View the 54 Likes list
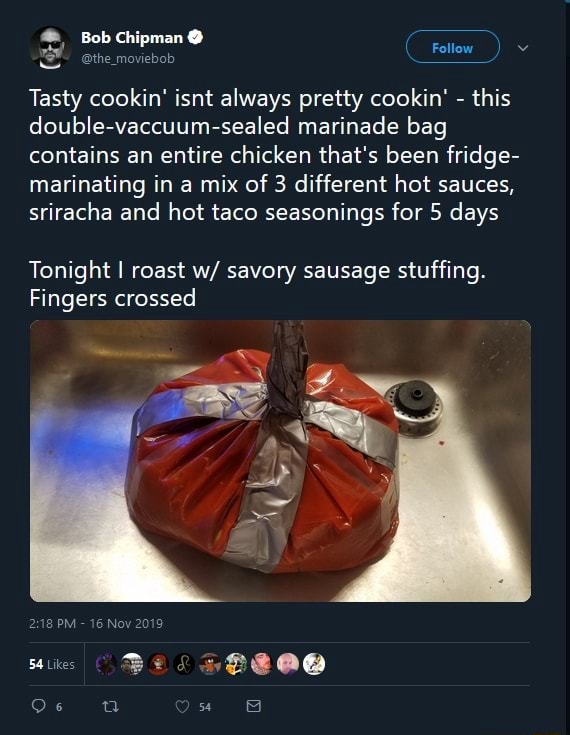The height and width of the screenshot is (735, 570). click(x=52, y=664)
